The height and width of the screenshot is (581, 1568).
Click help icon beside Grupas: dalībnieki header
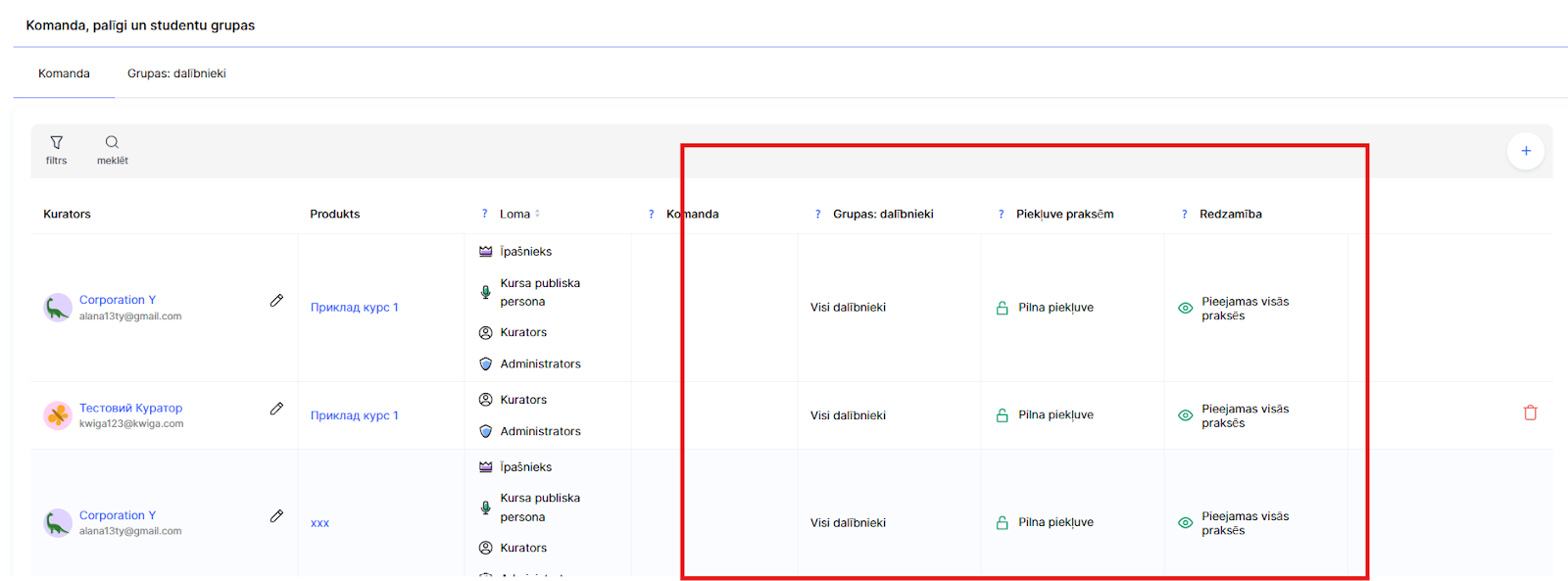coord(817,215)
